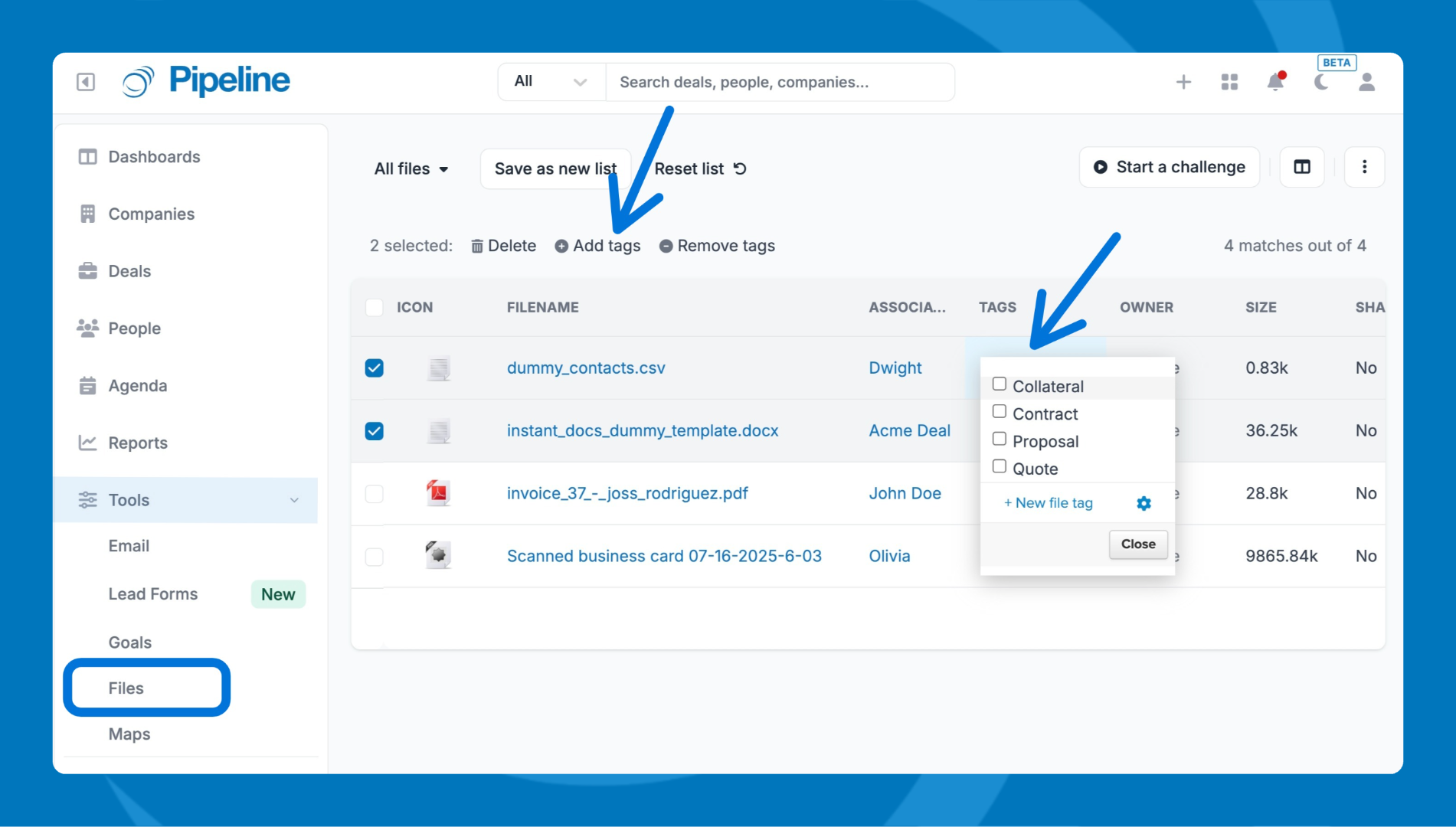This screenshot has width=1456, height=827.
Task: Open the apps grid icon
Action: pyautogui.click(x=1229, y=82)
